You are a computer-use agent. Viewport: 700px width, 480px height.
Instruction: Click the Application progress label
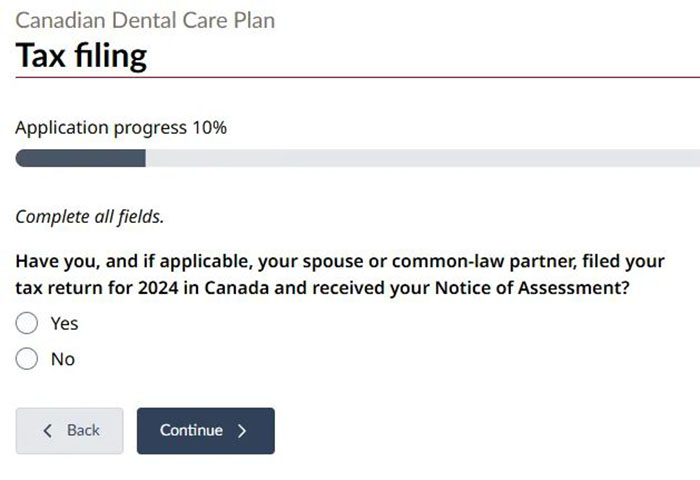(x=100, y=127)
